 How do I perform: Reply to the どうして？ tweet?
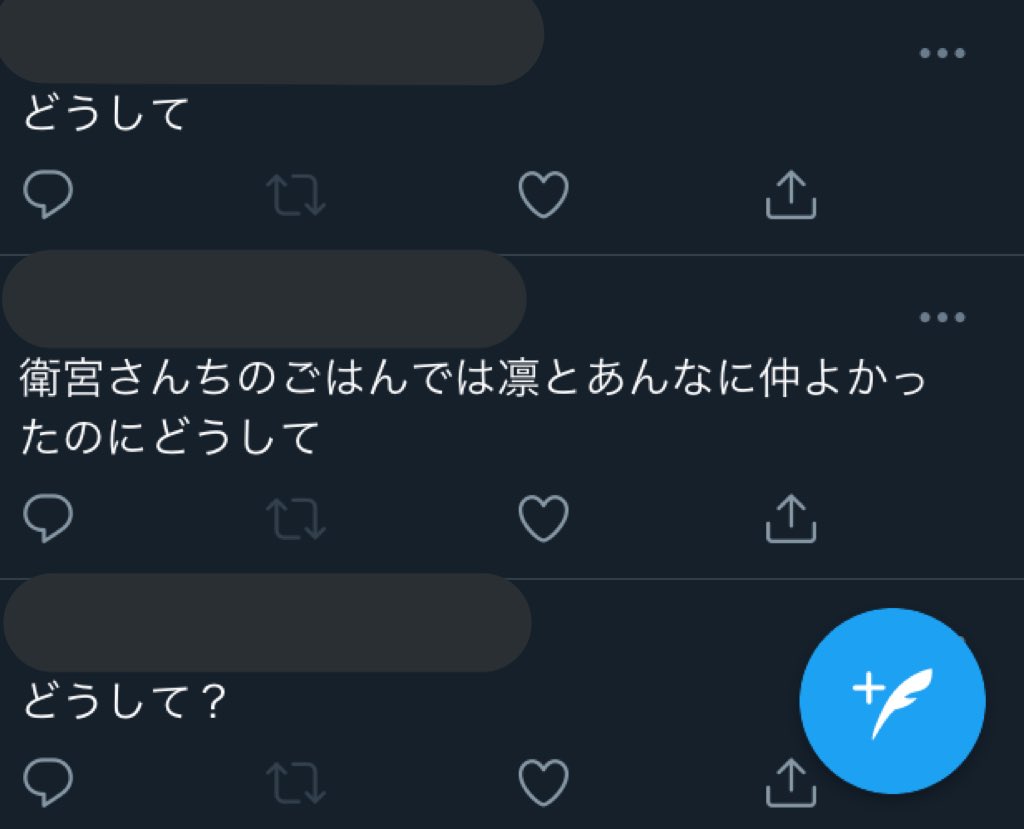point(48,782)
